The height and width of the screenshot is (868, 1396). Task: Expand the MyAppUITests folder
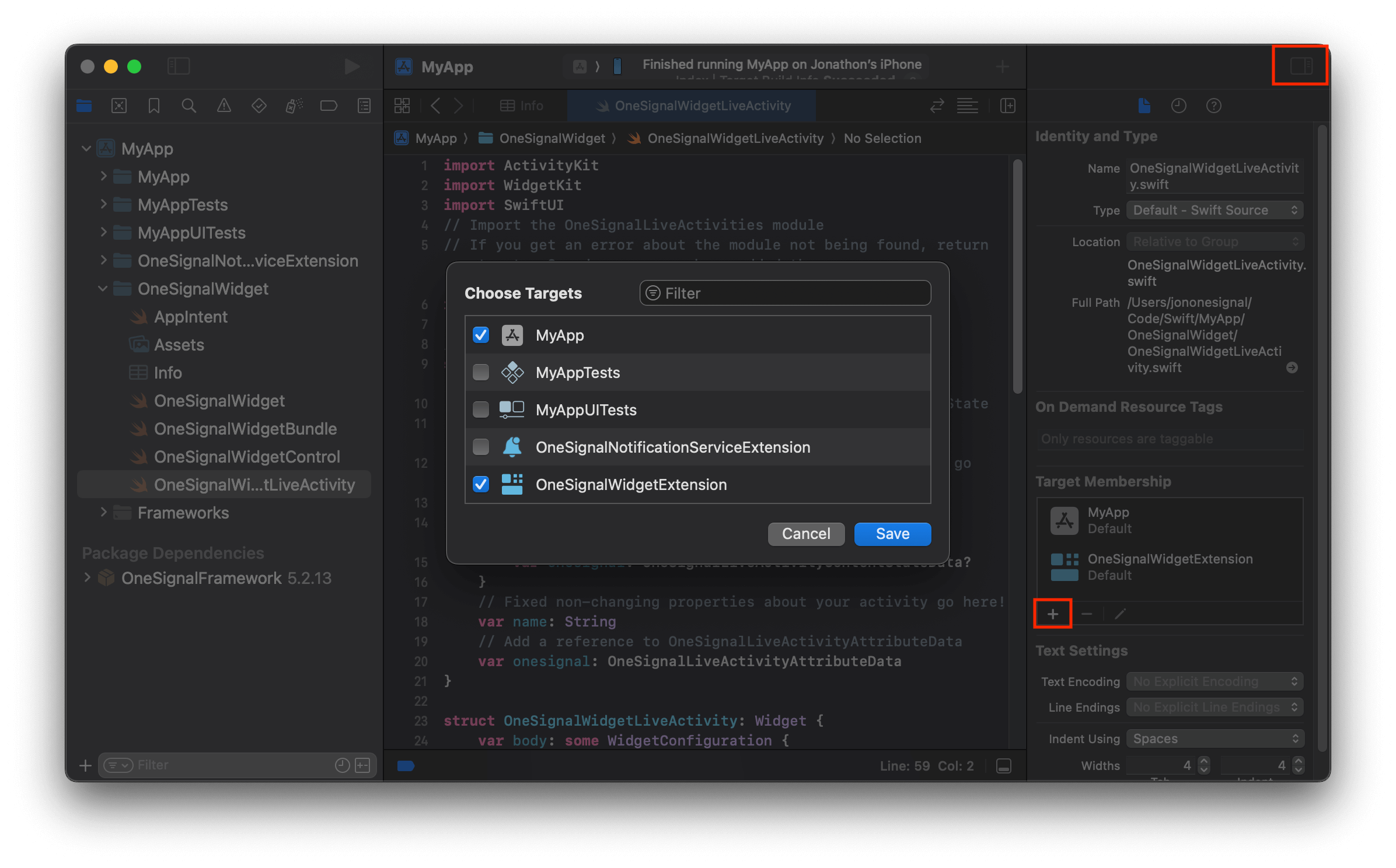(x=103, y=232)
